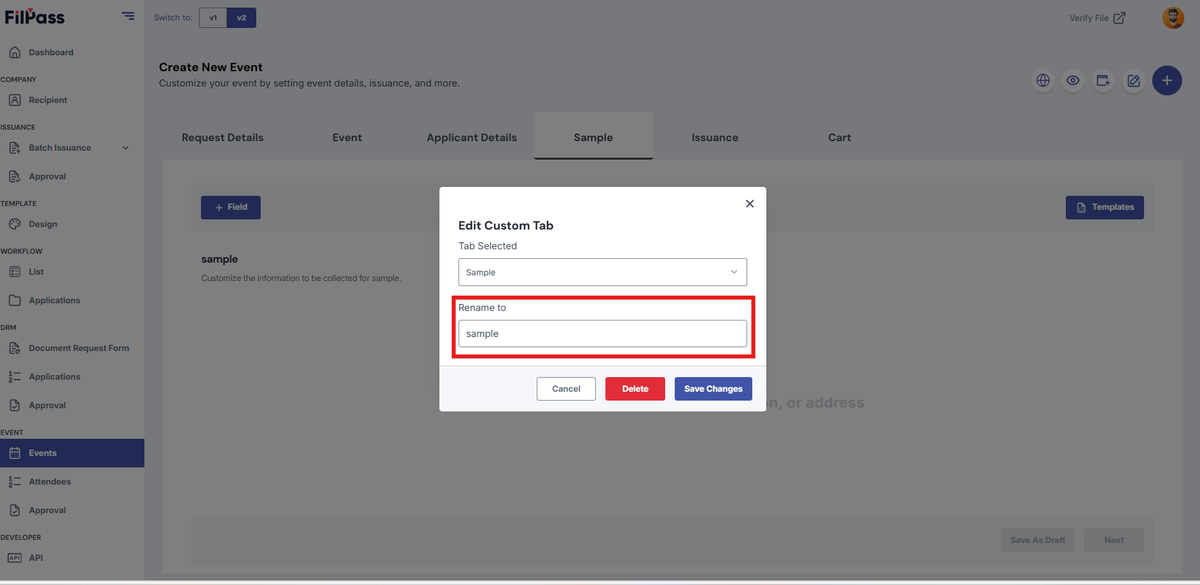
Task: Click inside the Rename to field
Action: tap(602, 334)
